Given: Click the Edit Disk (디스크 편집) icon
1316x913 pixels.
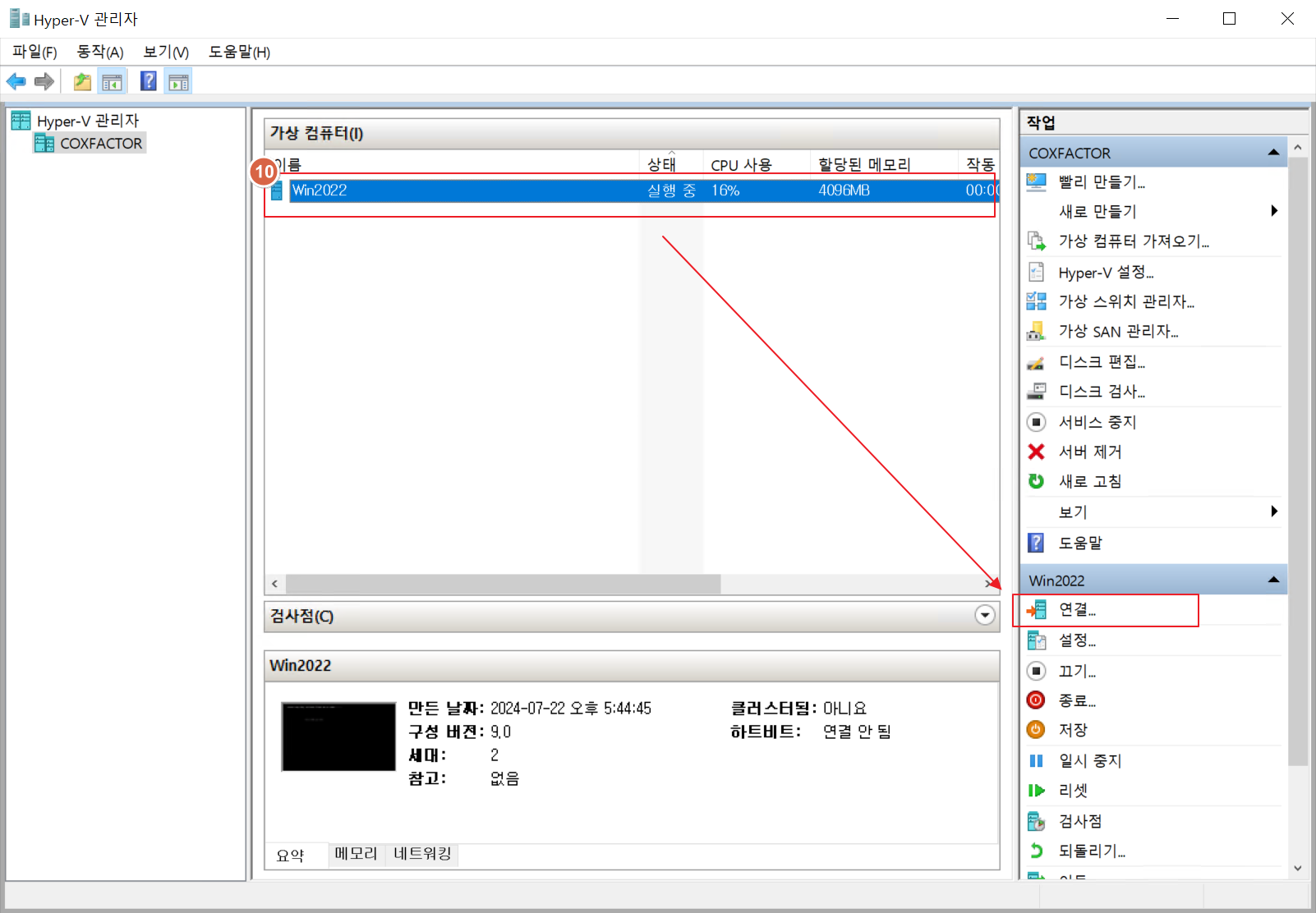Looking at the screenshot, I should click(1037, 362).
